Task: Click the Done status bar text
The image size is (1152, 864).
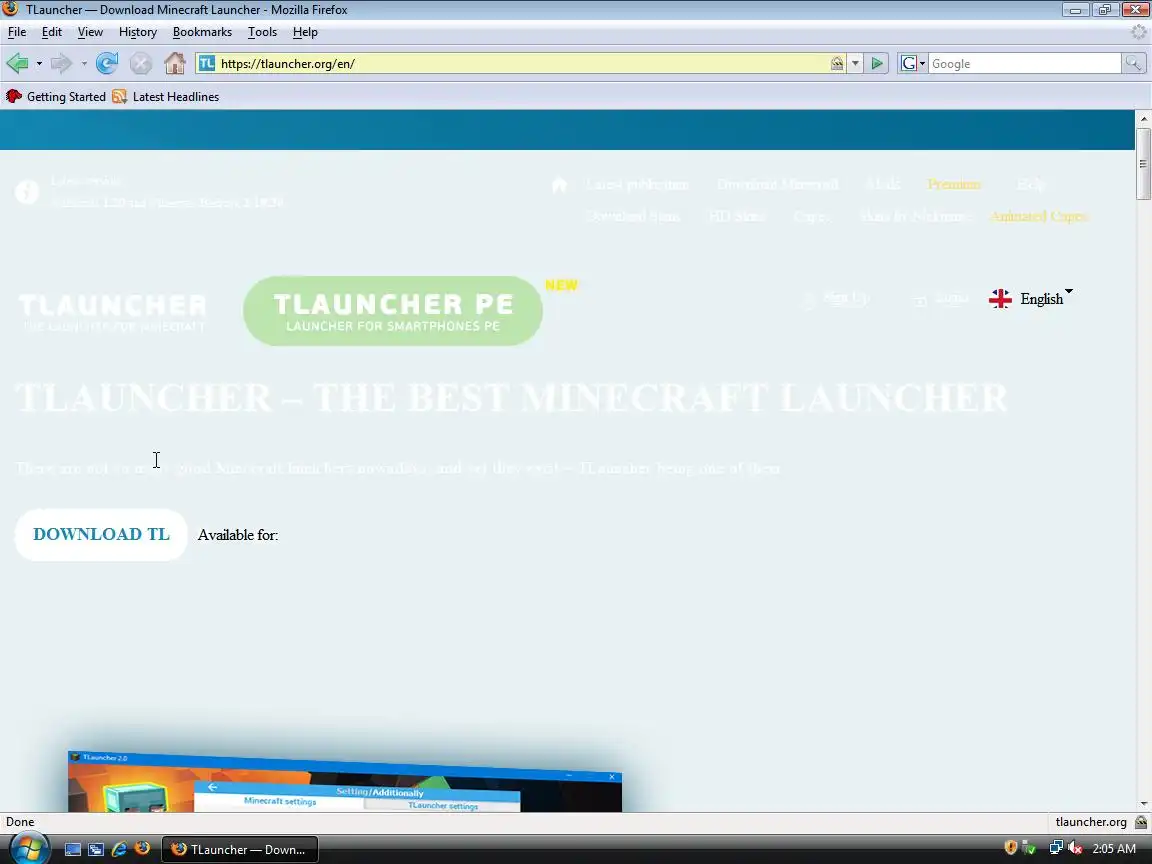Action: (21, 822)
